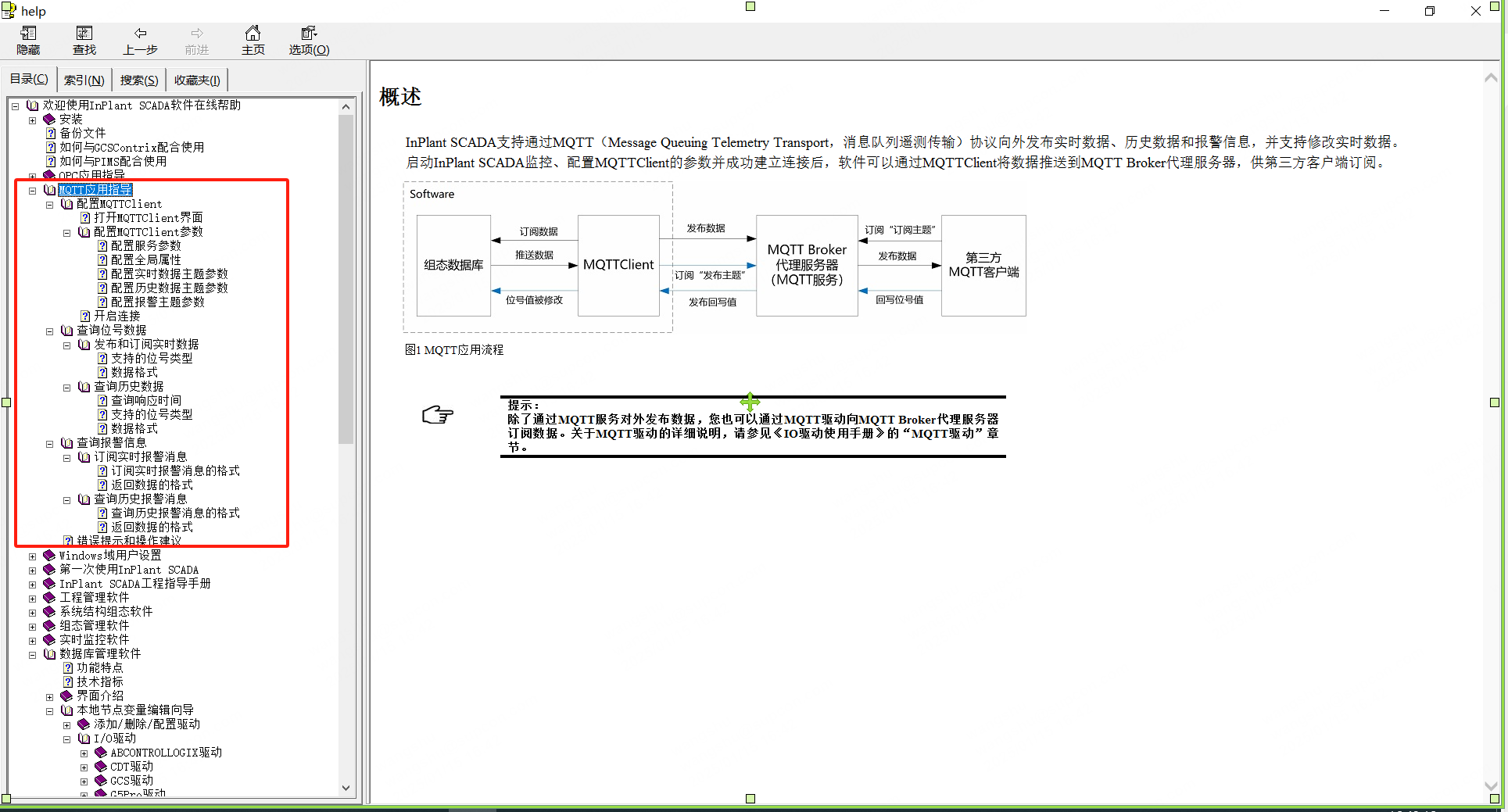
Task: Click the topic icon beside 配置全局属性
Action: [102, 260]
